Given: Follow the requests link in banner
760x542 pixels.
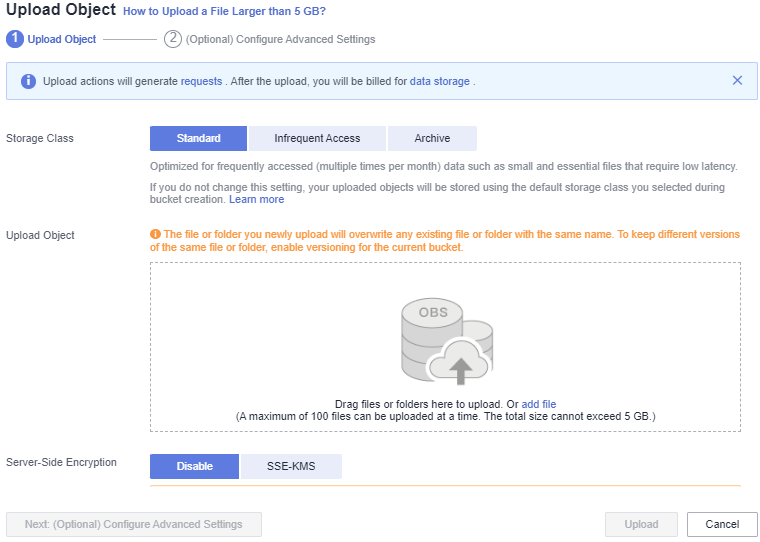Looking at the screenshot, I should pyautogui.click(x=201, y=81).
